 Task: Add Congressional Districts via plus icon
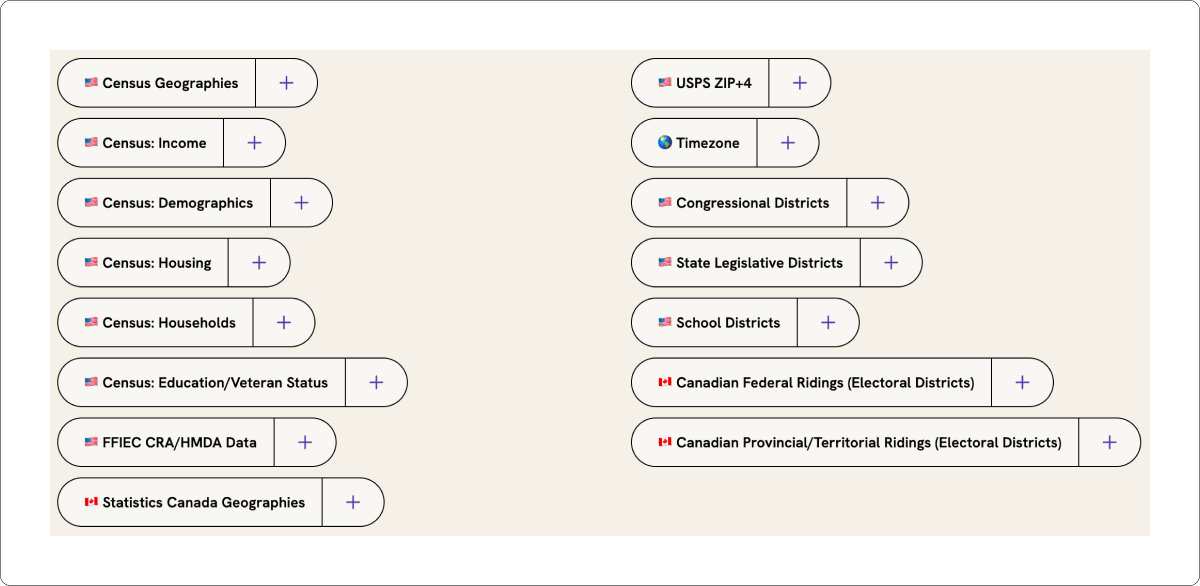point(877,203)
